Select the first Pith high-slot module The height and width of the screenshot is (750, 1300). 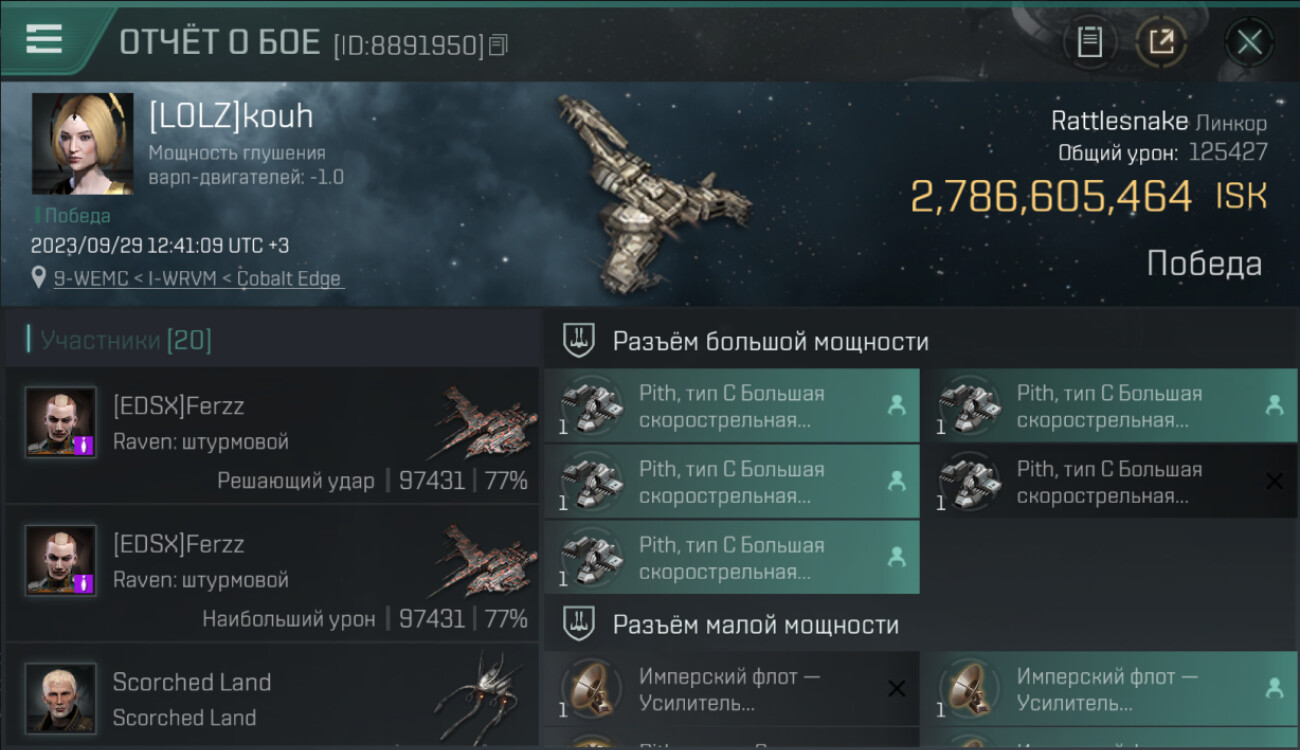[732, 405]
